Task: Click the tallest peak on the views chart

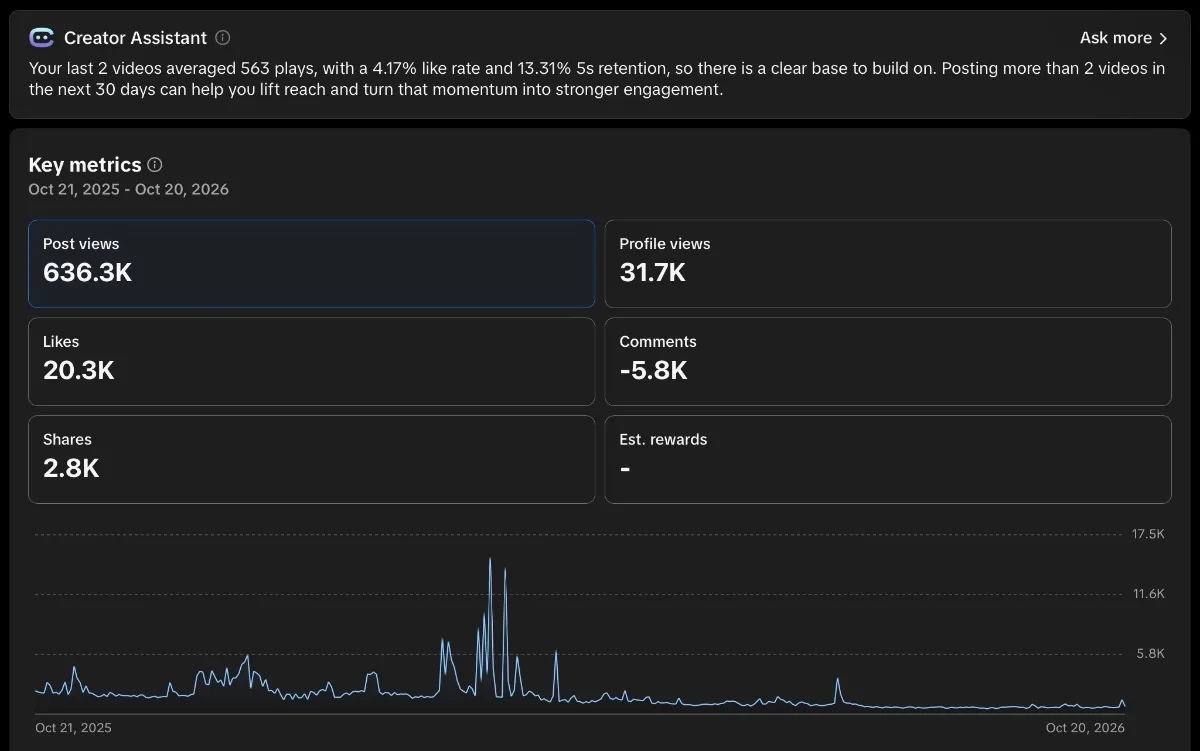Action: point(490,560)
